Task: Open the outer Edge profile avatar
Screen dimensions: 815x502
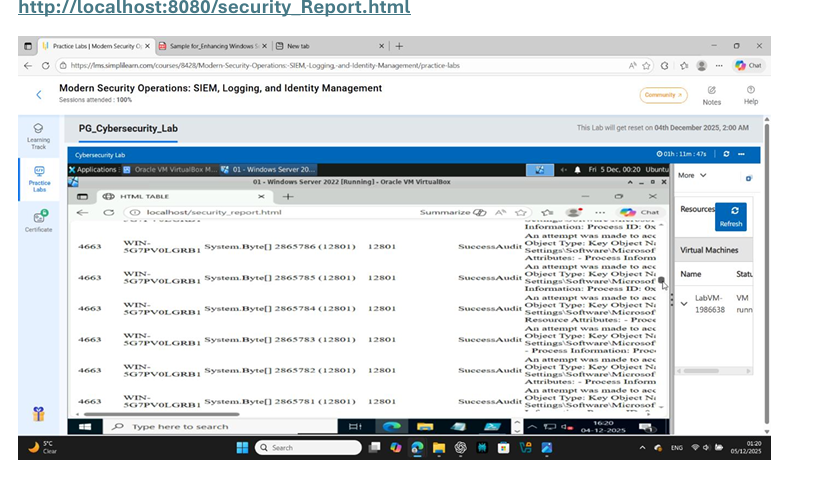Action: [701, 65]
